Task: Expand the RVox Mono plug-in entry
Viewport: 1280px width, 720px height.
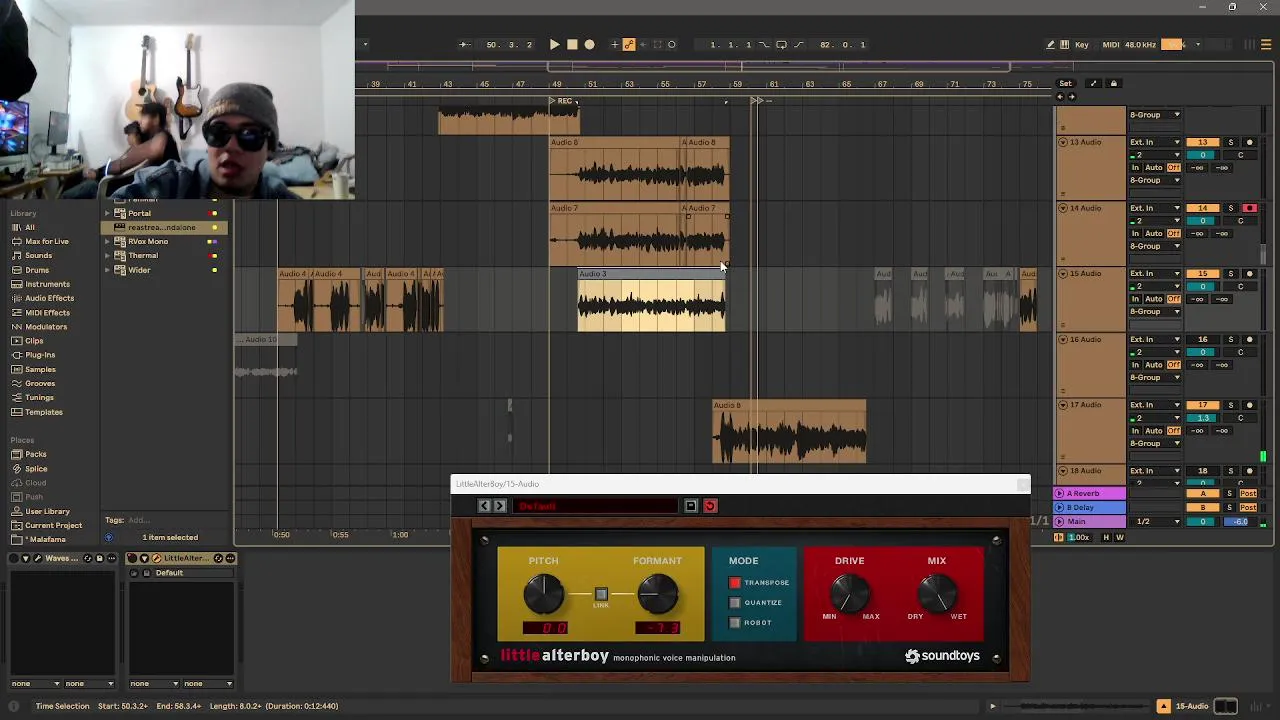Action: pyautogui.click(x=110, y=241)
